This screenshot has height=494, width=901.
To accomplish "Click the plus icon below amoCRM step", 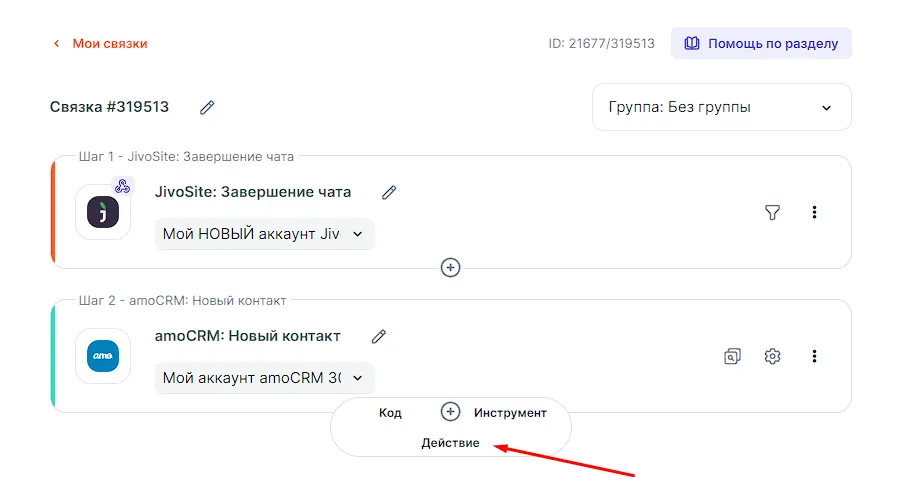I will click(x=451, y=412).
